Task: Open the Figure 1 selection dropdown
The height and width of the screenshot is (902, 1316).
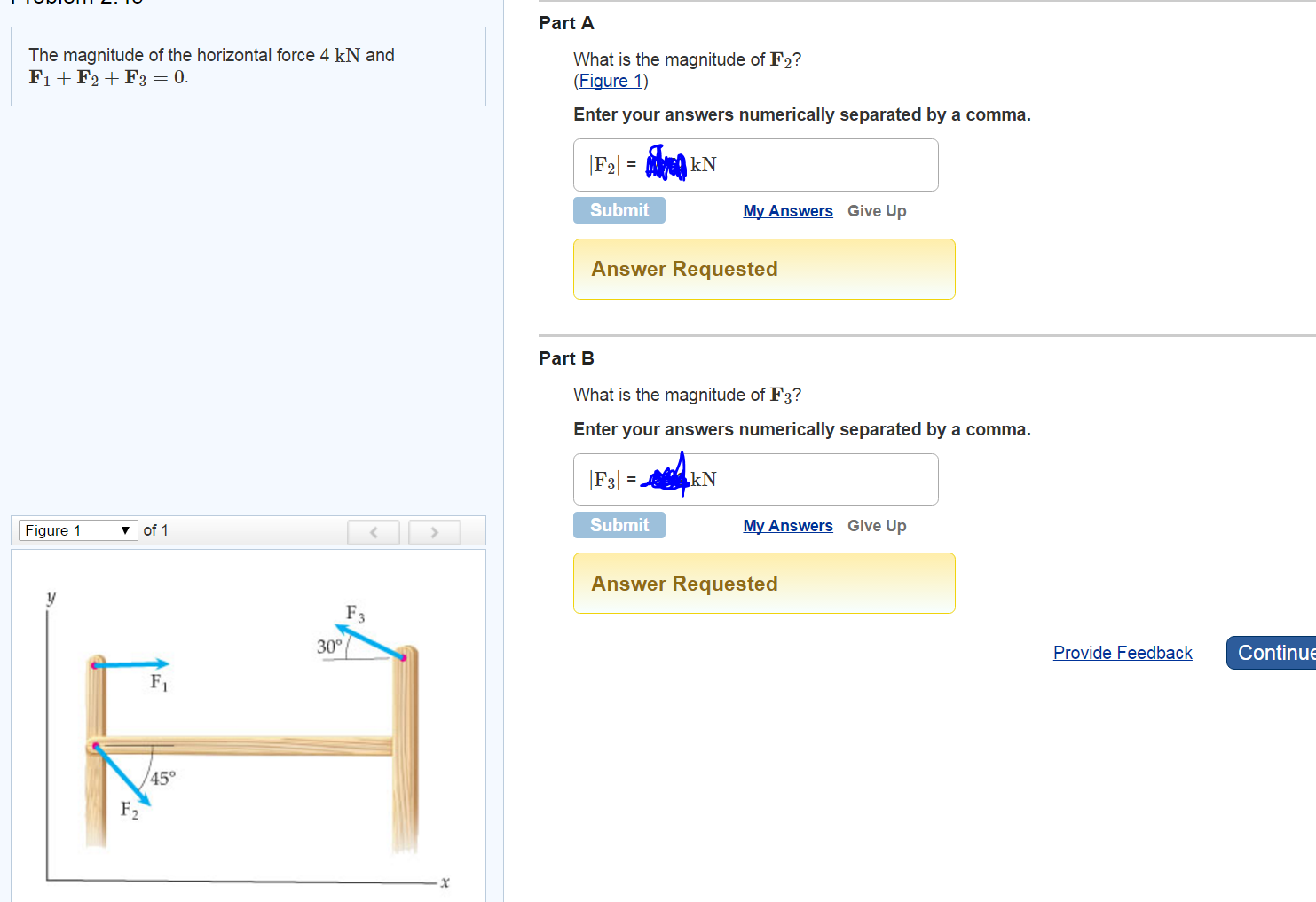Action: point(75,529)
